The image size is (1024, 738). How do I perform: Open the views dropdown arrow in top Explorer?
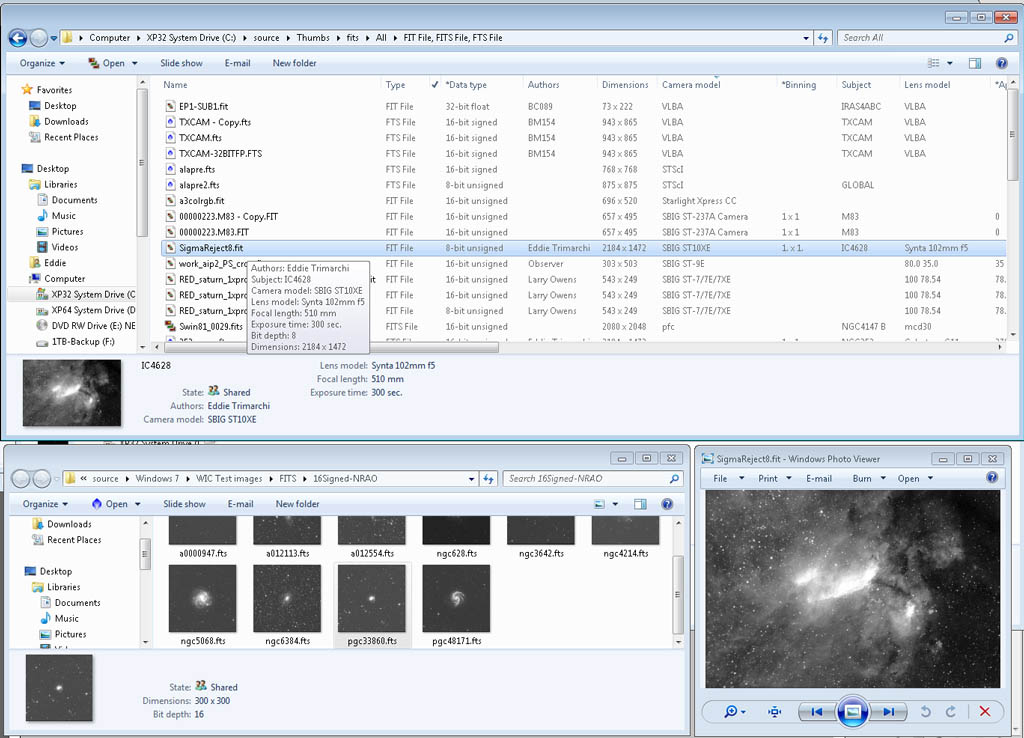[x=950, y=63]
